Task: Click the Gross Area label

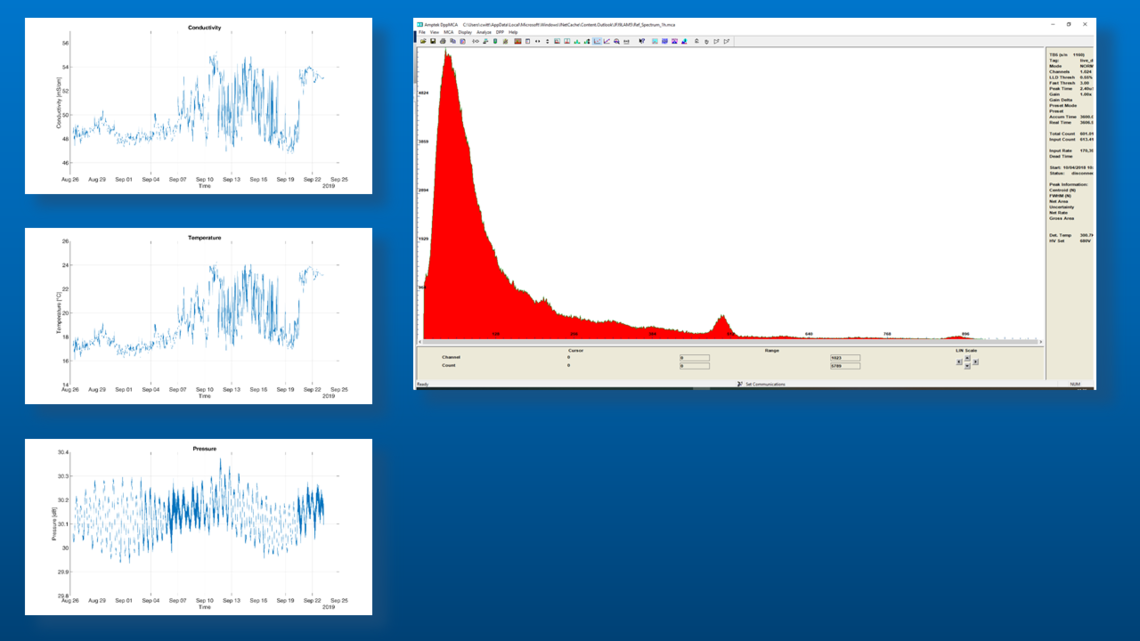Action: [x=1061, y=218]
